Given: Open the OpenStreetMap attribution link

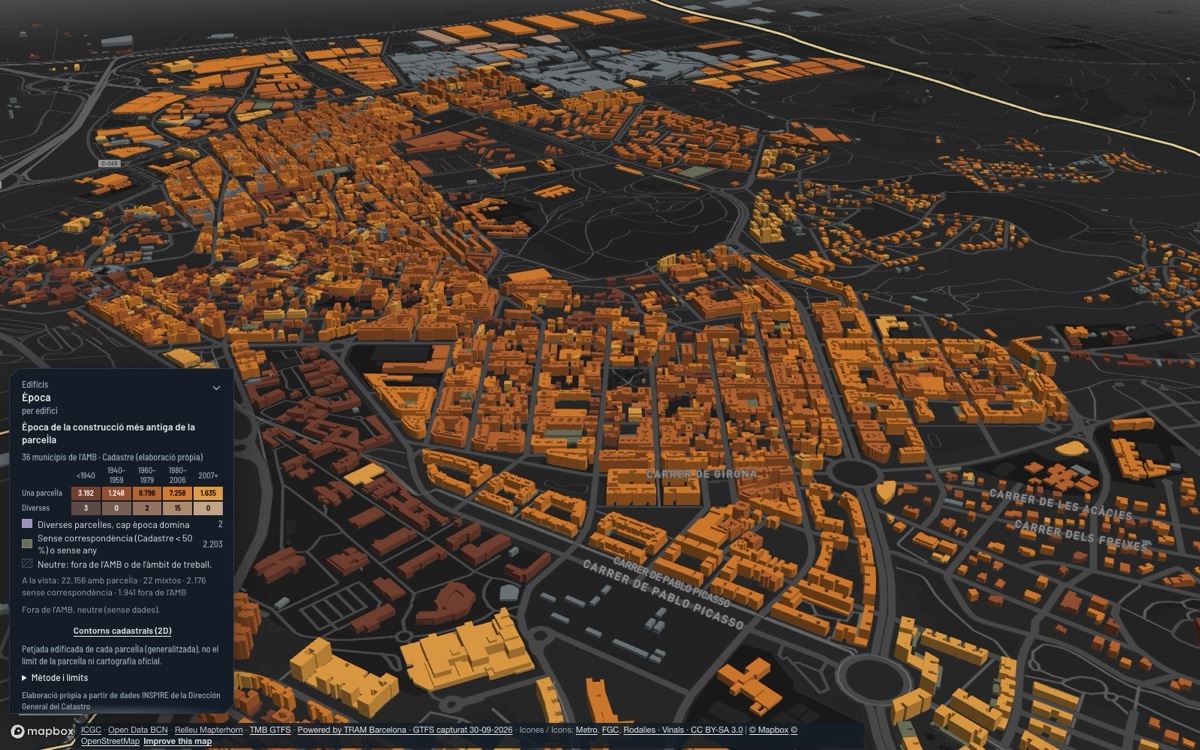Looking at the screenshot, I should click(x=110, y=741).
